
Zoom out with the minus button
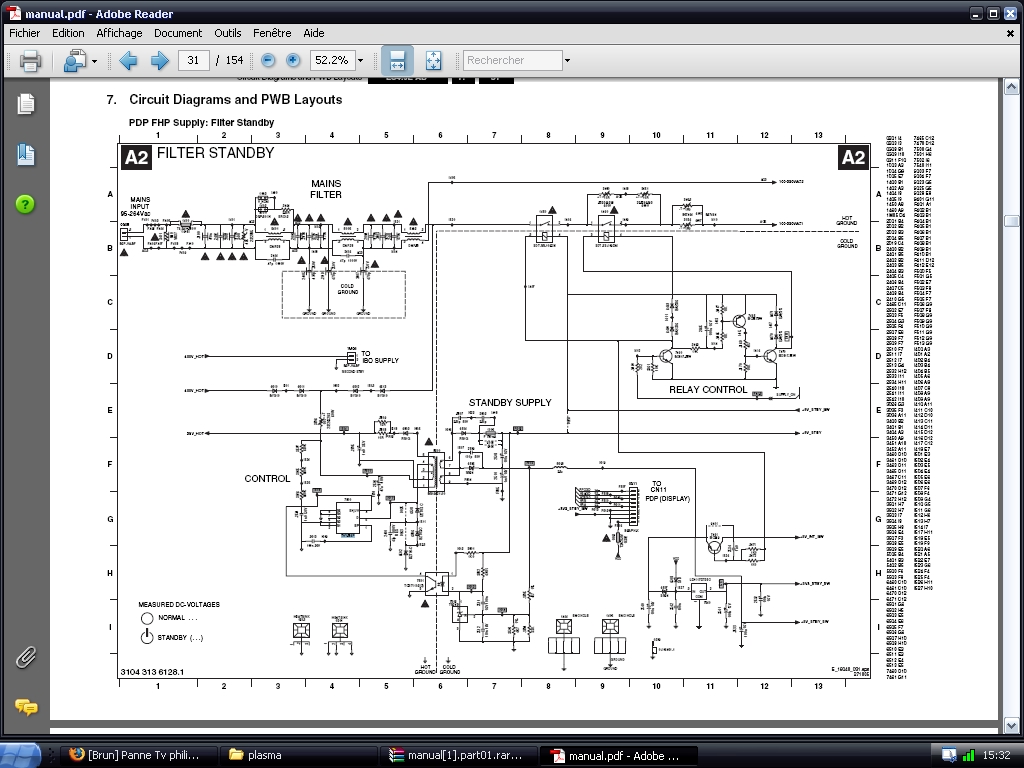[268, 60]
